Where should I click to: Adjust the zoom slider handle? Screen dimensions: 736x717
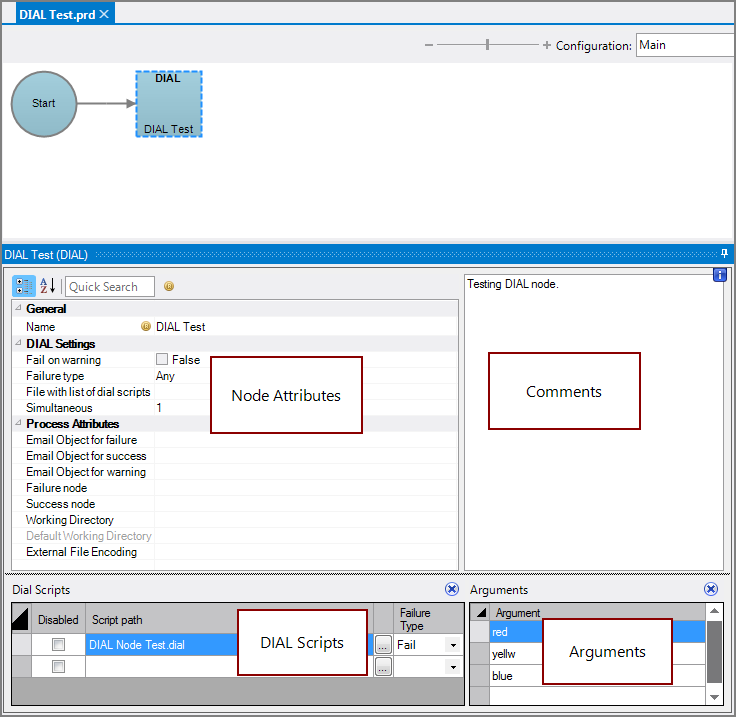tap(487, 45)
